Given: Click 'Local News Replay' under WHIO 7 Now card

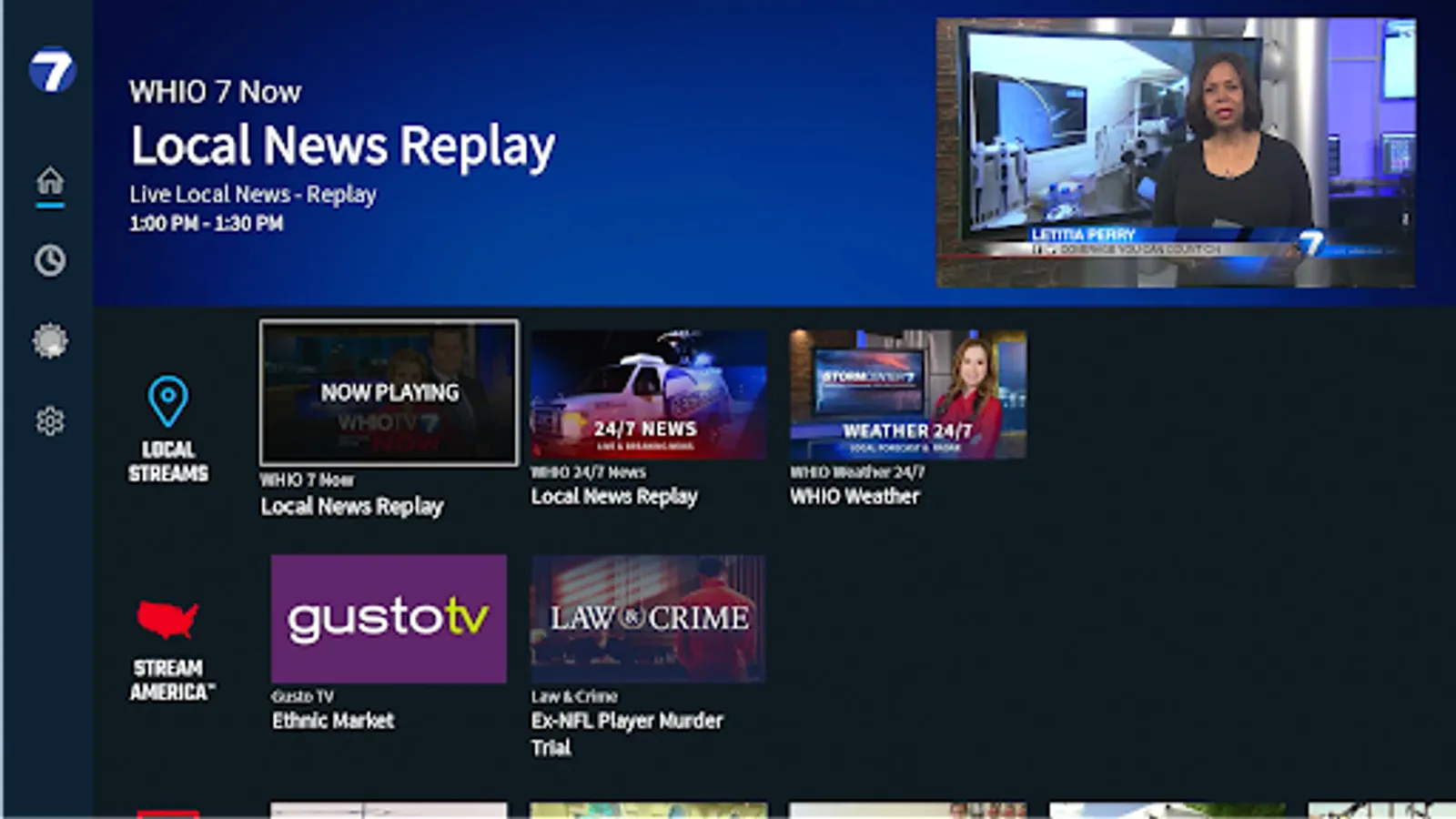Looking at the screenshot, I should 352,507.
